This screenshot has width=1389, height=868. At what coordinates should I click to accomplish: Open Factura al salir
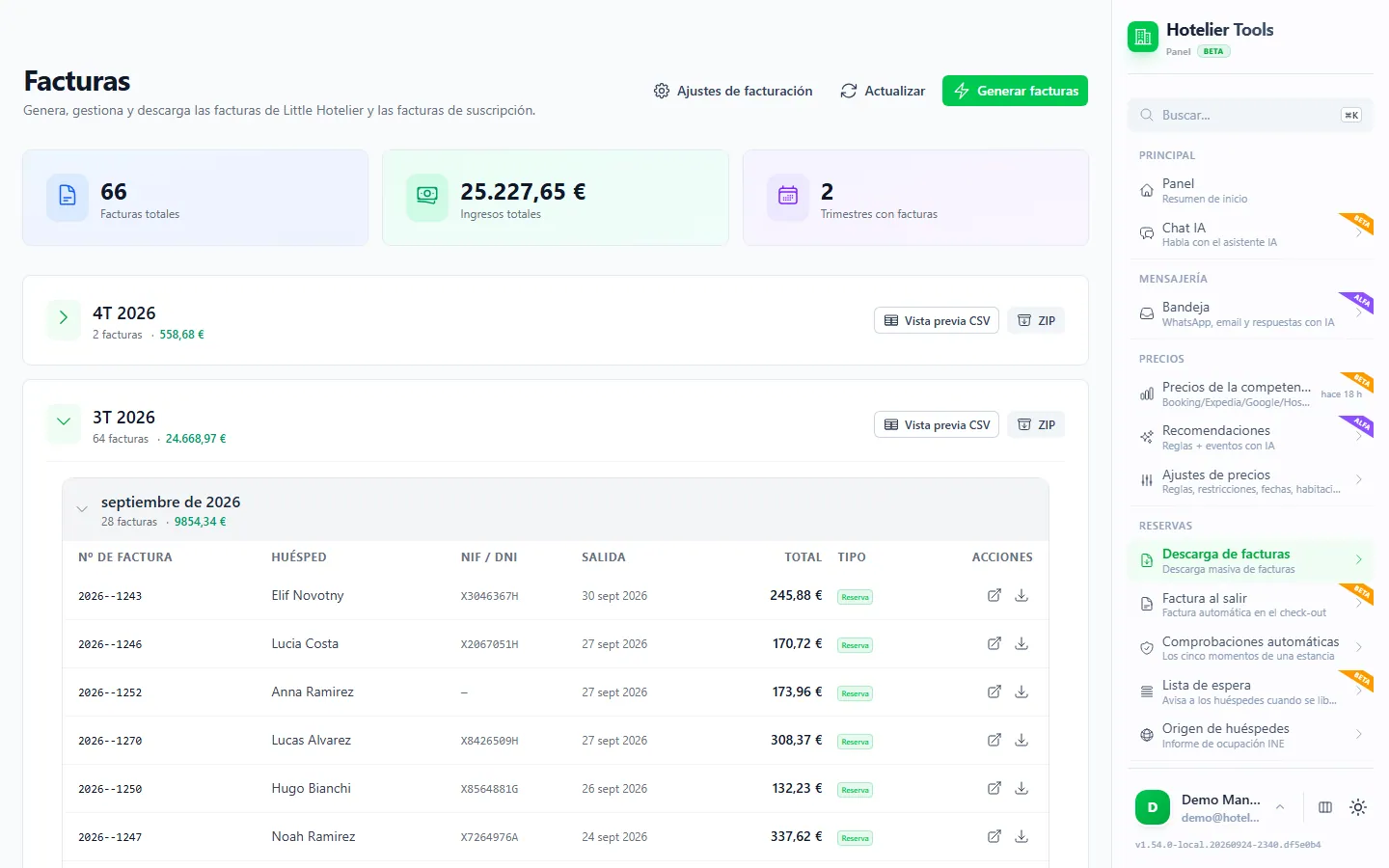pos(1250,605)
